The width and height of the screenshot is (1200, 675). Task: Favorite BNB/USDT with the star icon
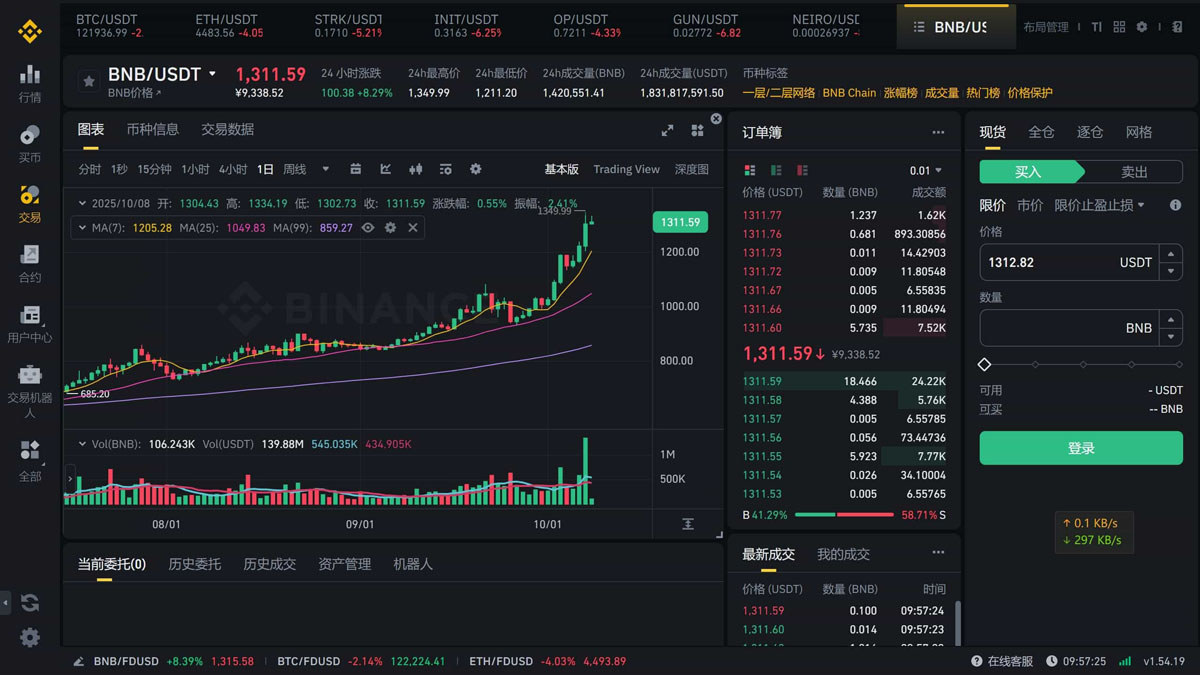(89, 81)
